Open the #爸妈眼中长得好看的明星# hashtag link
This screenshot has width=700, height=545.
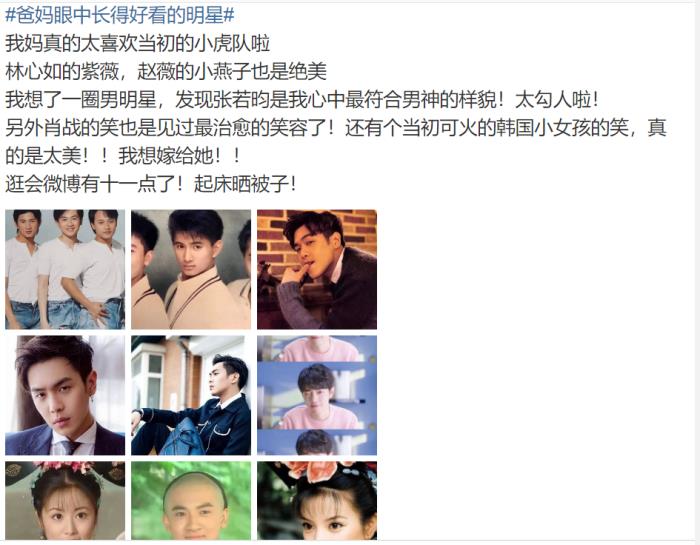click(x=120, y=16)
